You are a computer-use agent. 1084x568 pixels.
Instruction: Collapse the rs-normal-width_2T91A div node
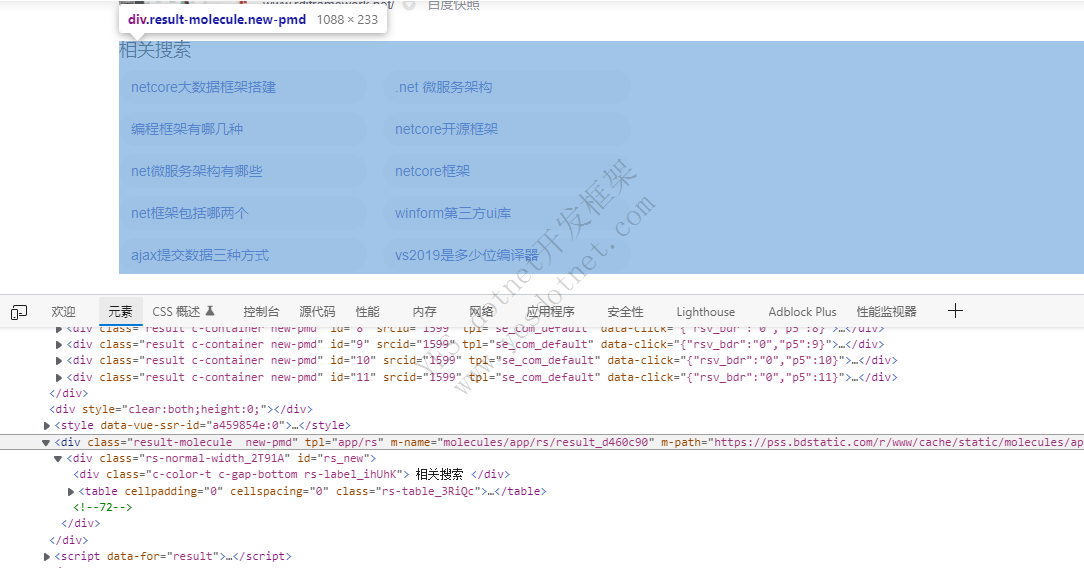tap(58, 459)
